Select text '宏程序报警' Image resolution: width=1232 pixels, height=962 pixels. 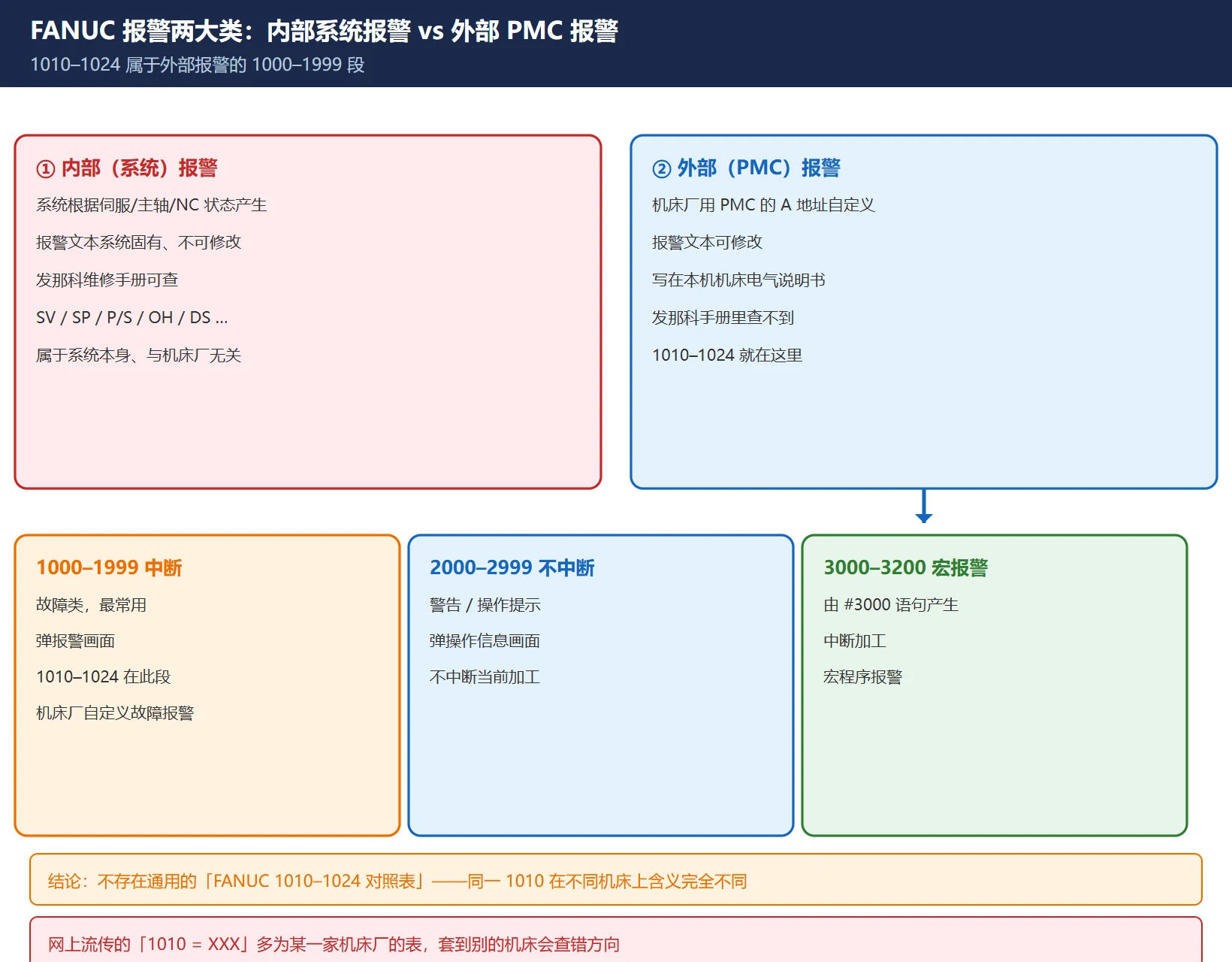click(x=863, y=677)
